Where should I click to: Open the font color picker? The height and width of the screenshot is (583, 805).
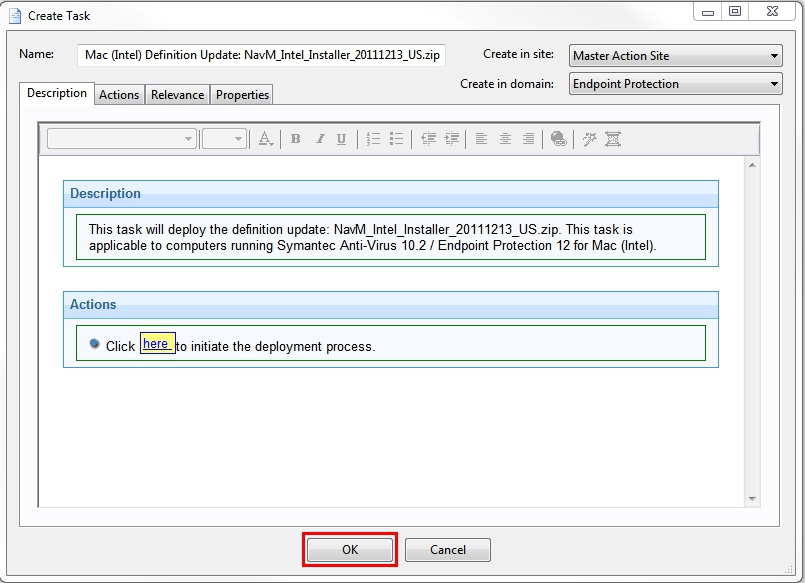pyautogui.click(x=266, y=139)
